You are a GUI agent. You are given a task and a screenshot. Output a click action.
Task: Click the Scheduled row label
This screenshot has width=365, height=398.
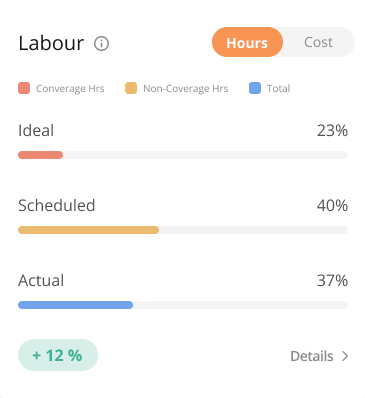[57, 205]
